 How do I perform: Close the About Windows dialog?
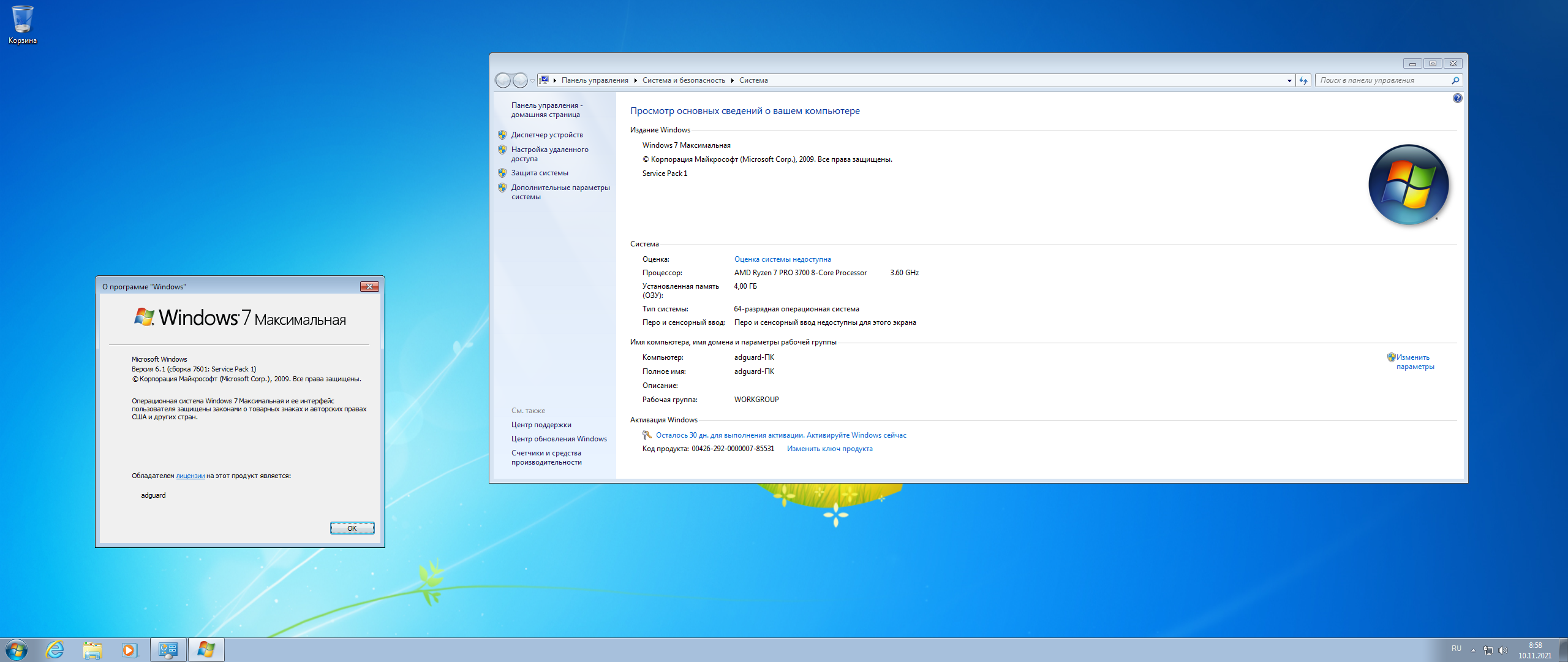[369, 286]
